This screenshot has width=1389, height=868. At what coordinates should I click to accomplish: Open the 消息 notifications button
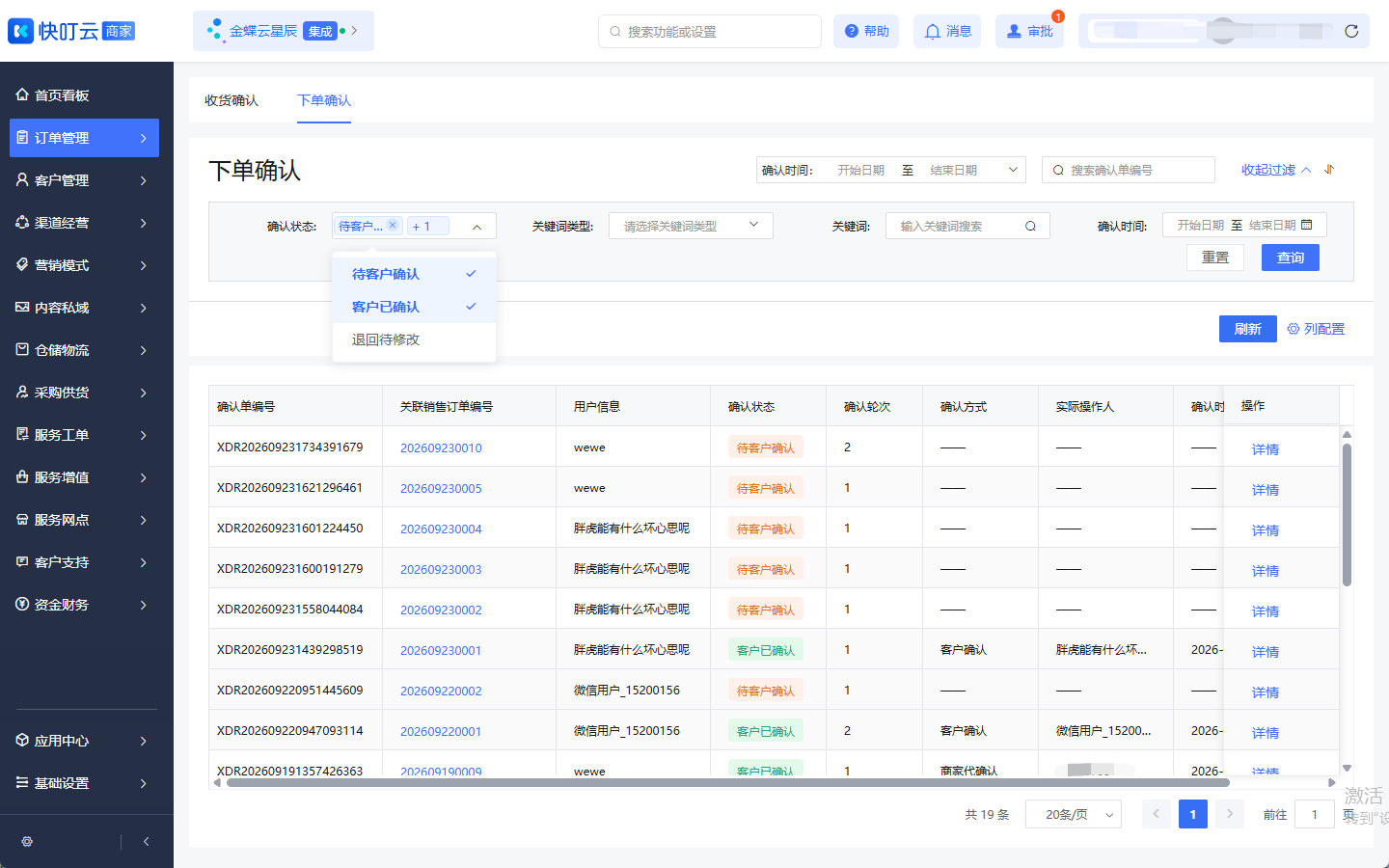(x=947, y=31)
